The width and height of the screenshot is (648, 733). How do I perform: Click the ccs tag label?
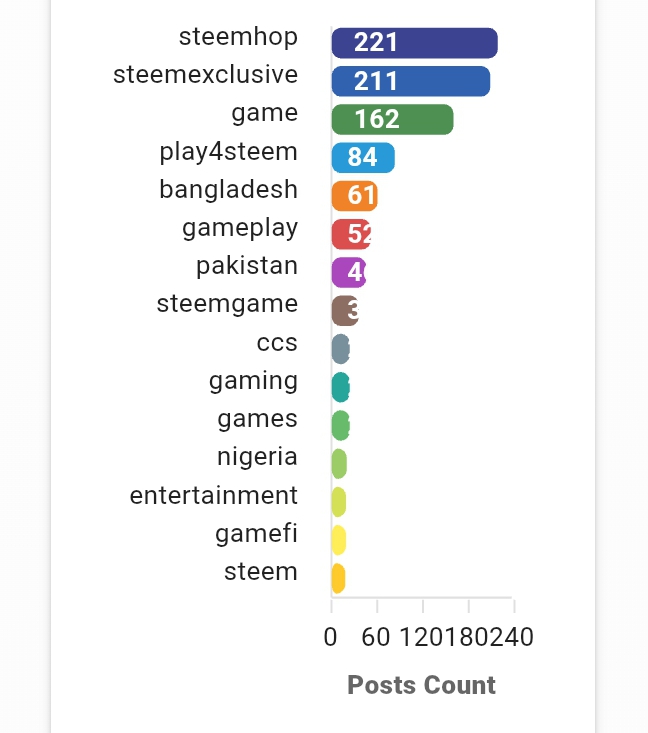277,343
